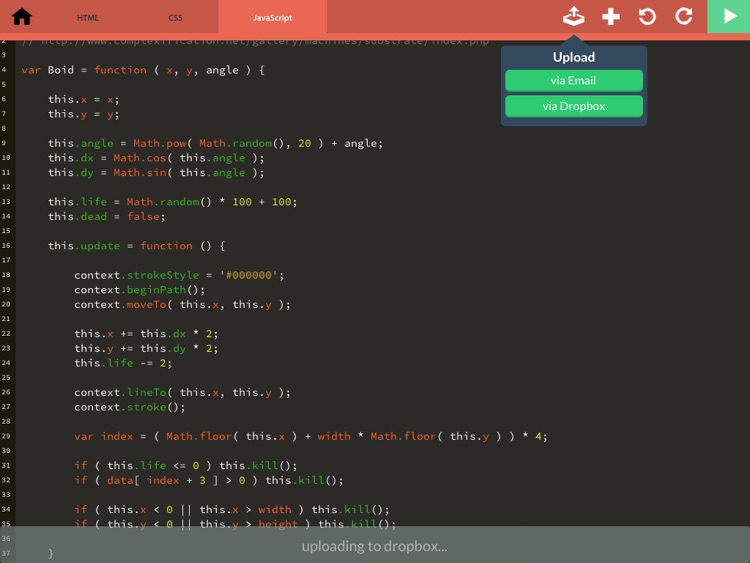Choose via Dropbox upload option
The width and height of the screenshot is (750, 563).
(573, 106)
